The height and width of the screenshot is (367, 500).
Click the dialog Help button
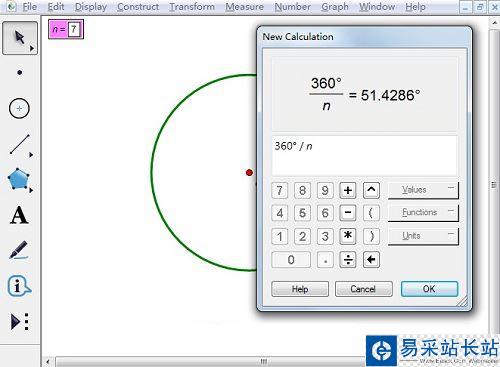coord(300,289)
